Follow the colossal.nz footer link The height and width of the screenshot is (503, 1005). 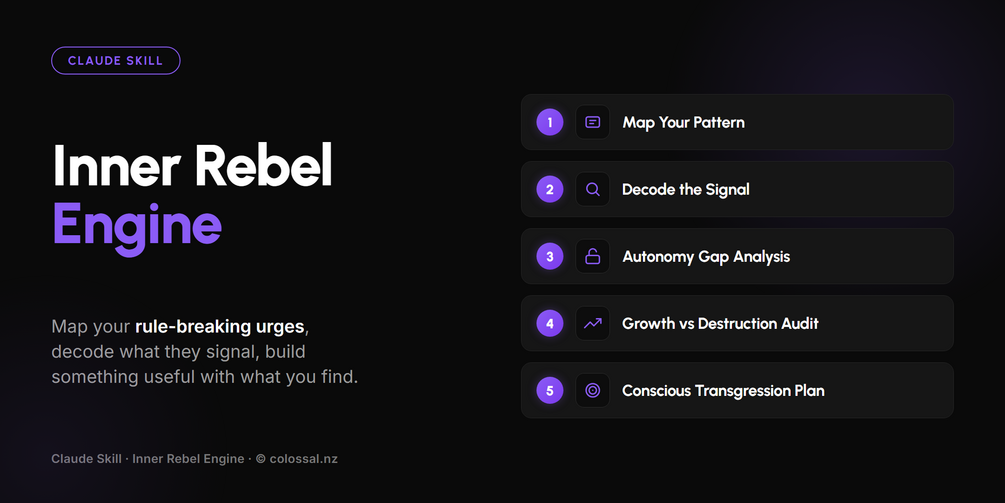point(303,459)
